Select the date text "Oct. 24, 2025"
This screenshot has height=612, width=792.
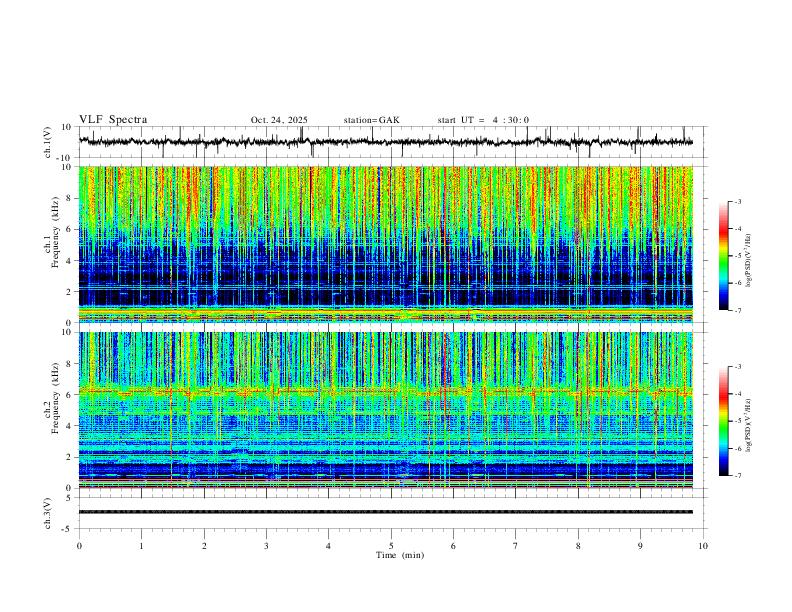tap(279, 120)
